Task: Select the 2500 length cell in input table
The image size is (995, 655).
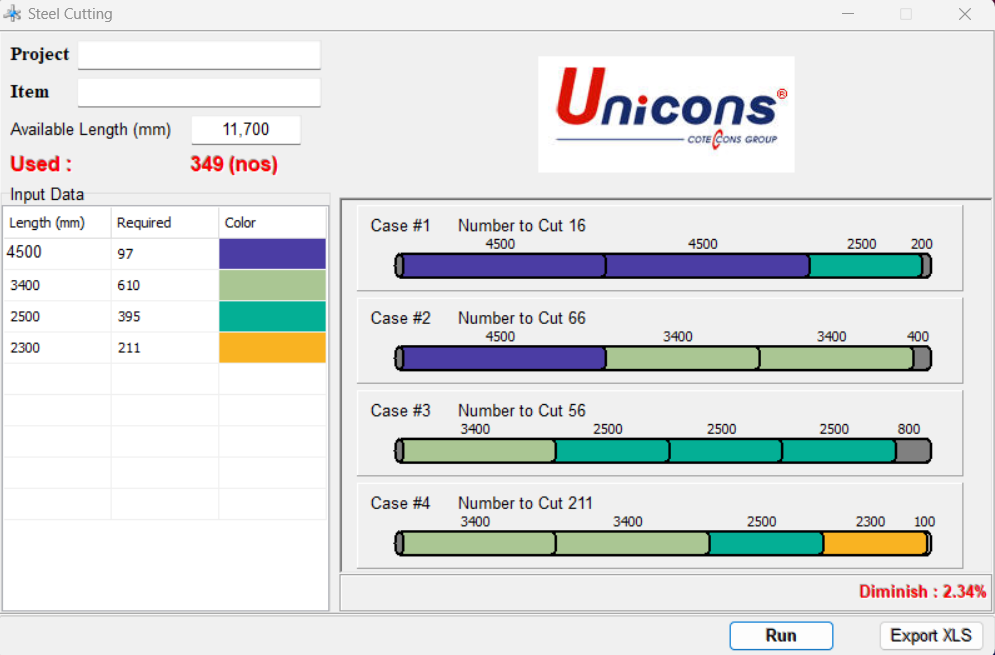Action: [58, 316]
